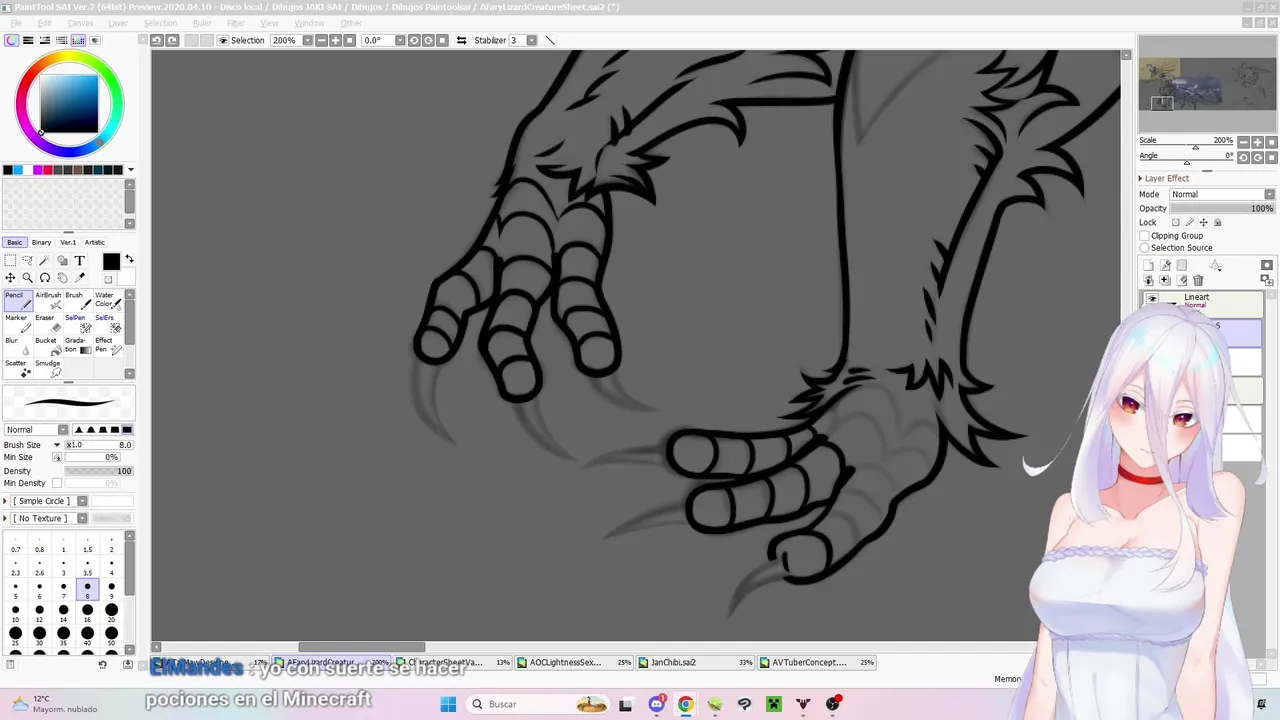Choose the Magic Wand tool
1280x720 pixels.
(x=45, y=261)
